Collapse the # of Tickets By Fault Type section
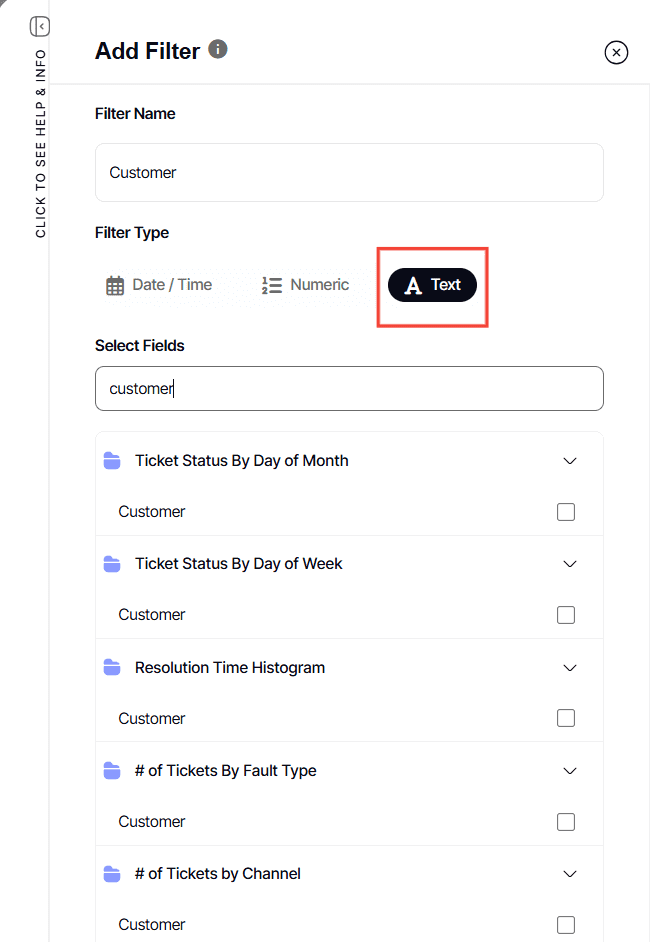 click(x=569, y=770)
